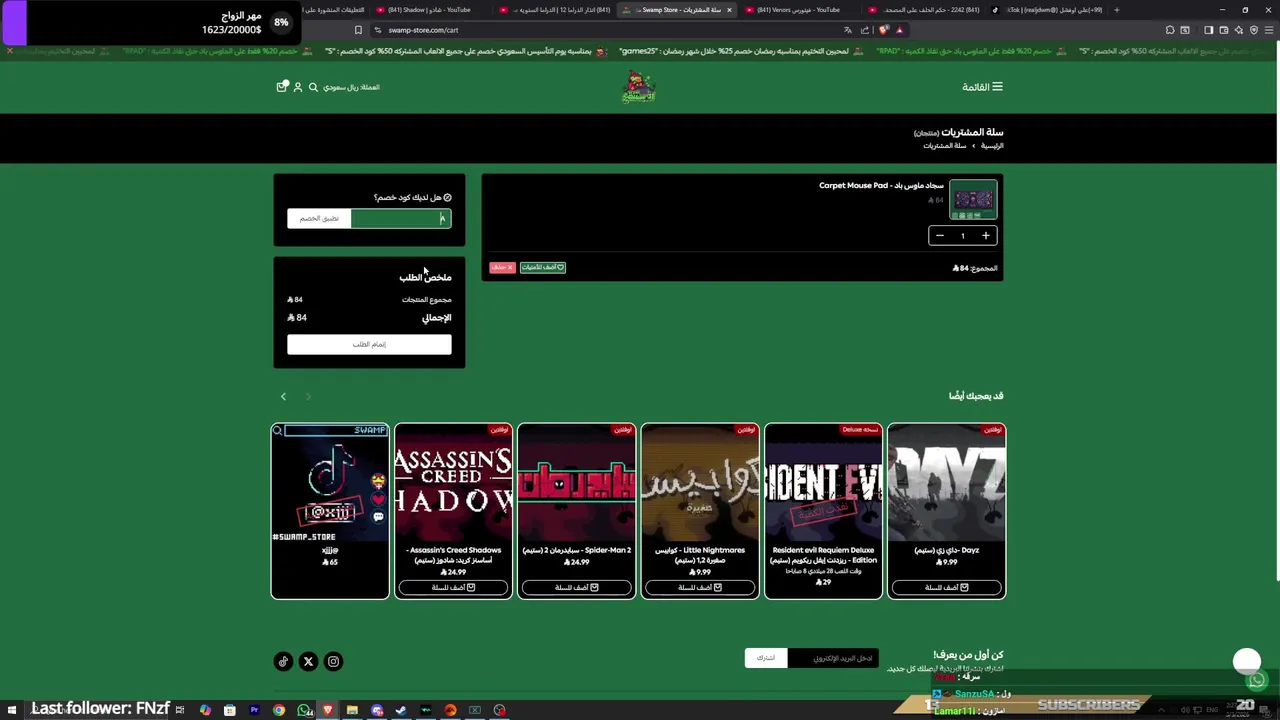Click the Instagram social icon

click(333, 661)
